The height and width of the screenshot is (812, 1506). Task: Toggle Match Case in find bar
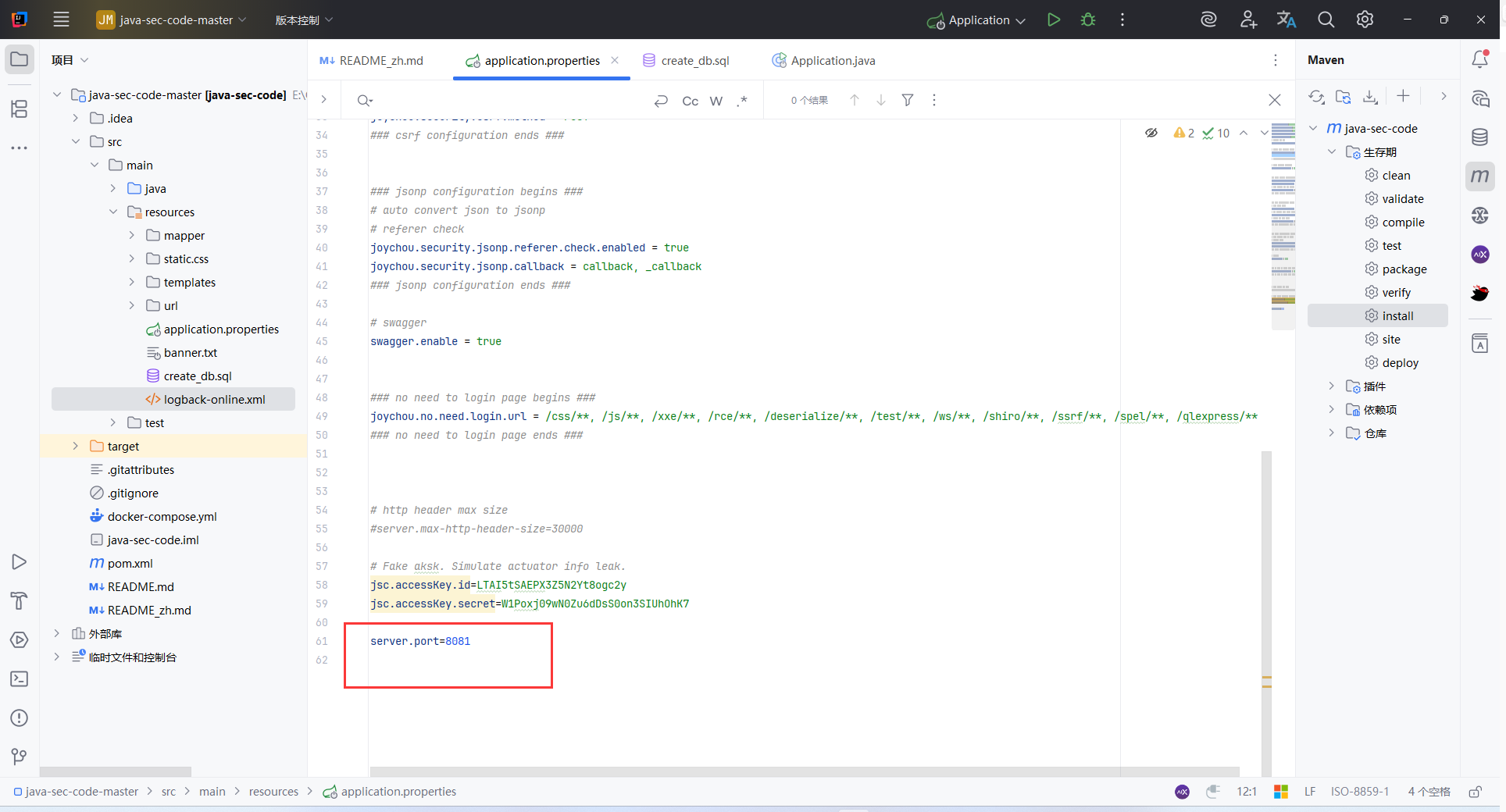click(x=691, y=101)
